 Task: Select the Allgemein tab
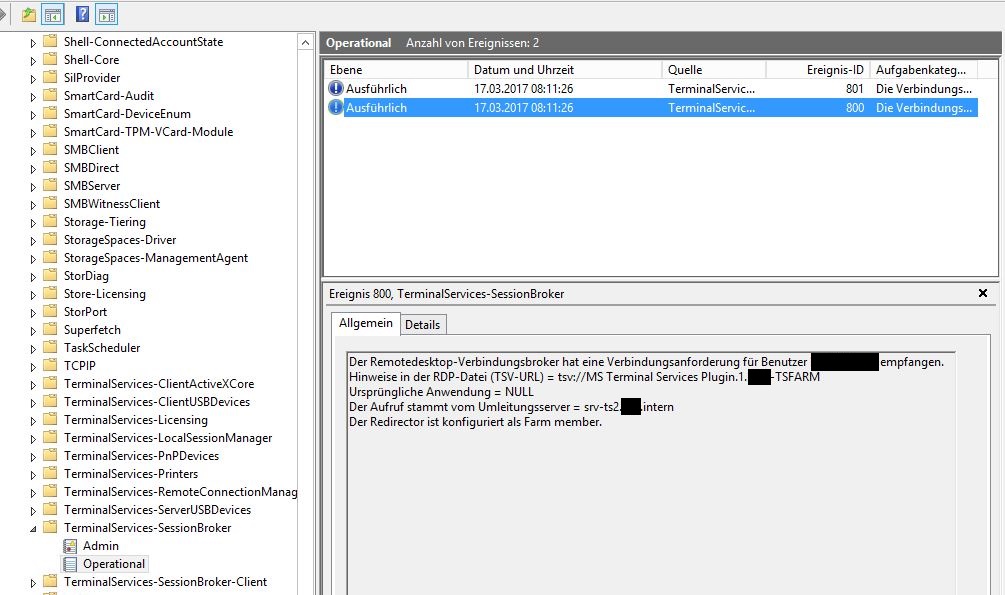point(365,324)
